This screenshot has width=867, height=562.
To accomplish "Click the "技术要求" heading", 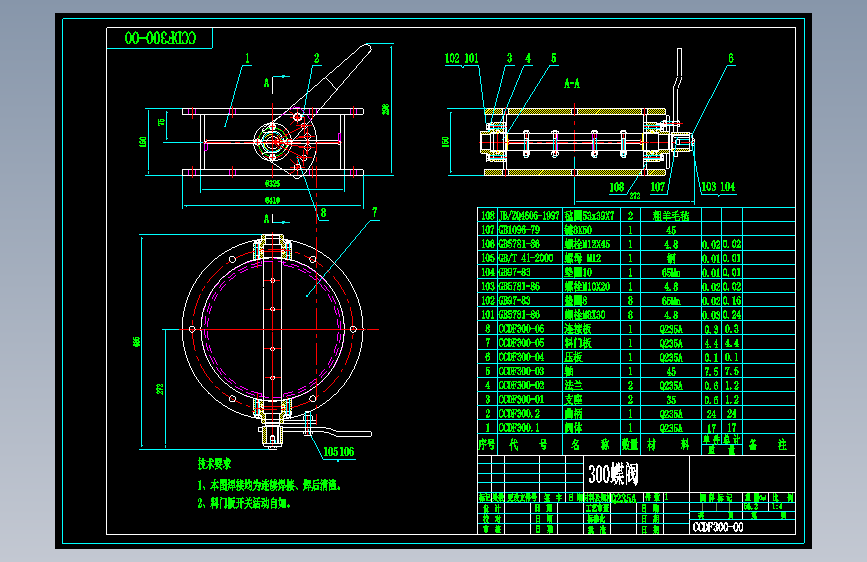I will pyautogui.click(x=215, y=464).
